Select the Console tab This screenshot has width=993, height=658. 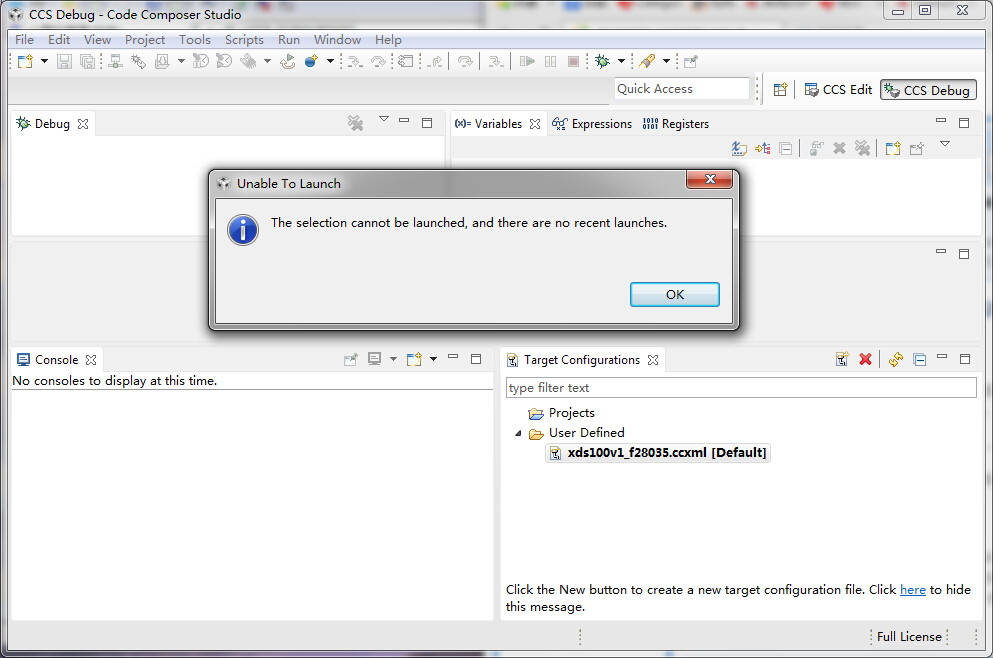(47, 360)
